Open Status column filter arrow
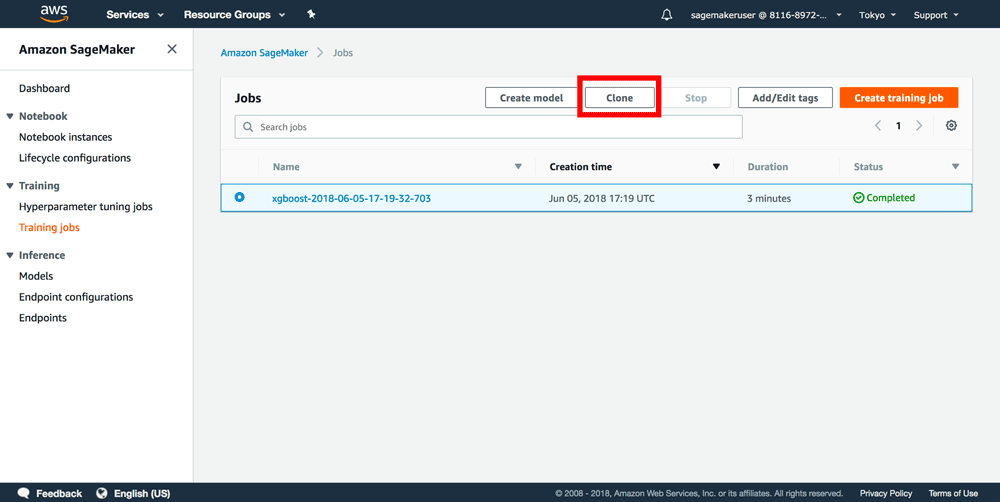This screenshot has height=502, width=1000. tap(955, 166)
